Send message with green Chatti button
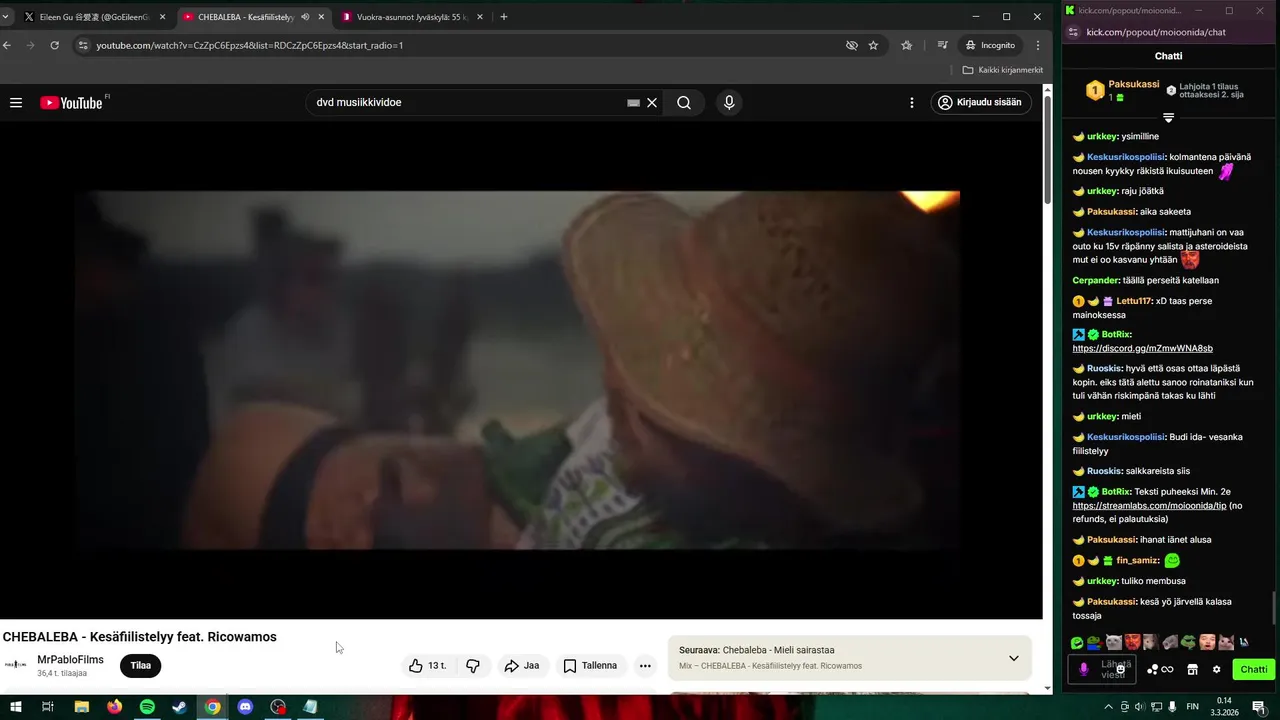The image size is (1280, 720). click(1253, 669)
